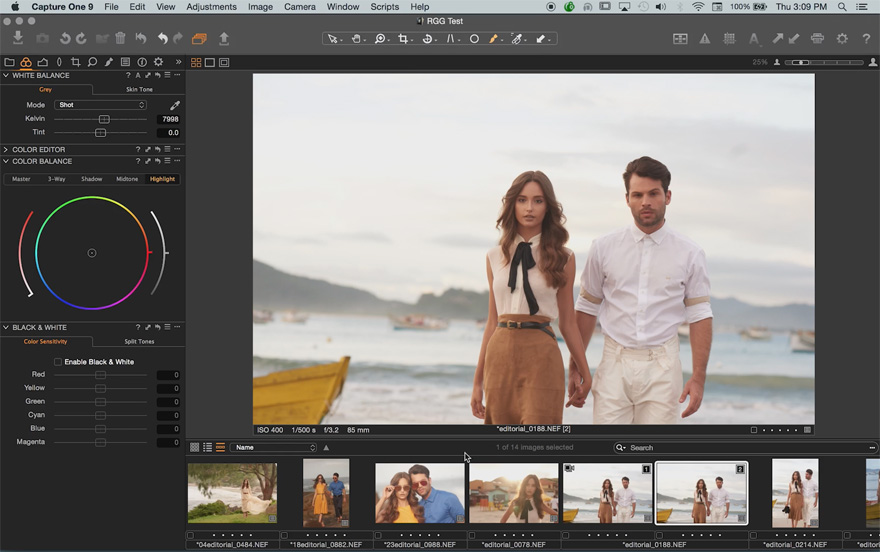This screenshot has width=880, height=552.
Task: Click the Export upload arrow icon
Action: point(224,38)
